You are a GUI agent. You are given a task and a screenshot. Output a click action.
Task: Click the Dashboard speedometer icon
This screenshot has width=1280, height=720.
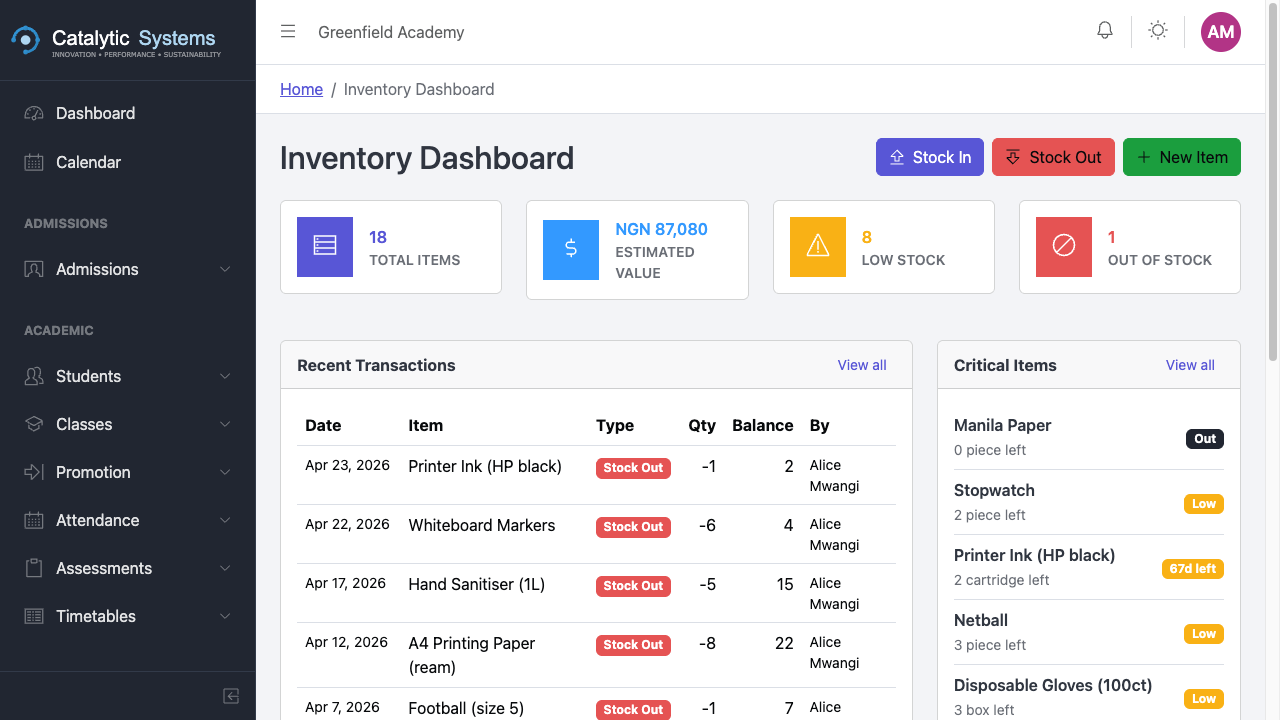pyautogui.click(x=34, y=113)
